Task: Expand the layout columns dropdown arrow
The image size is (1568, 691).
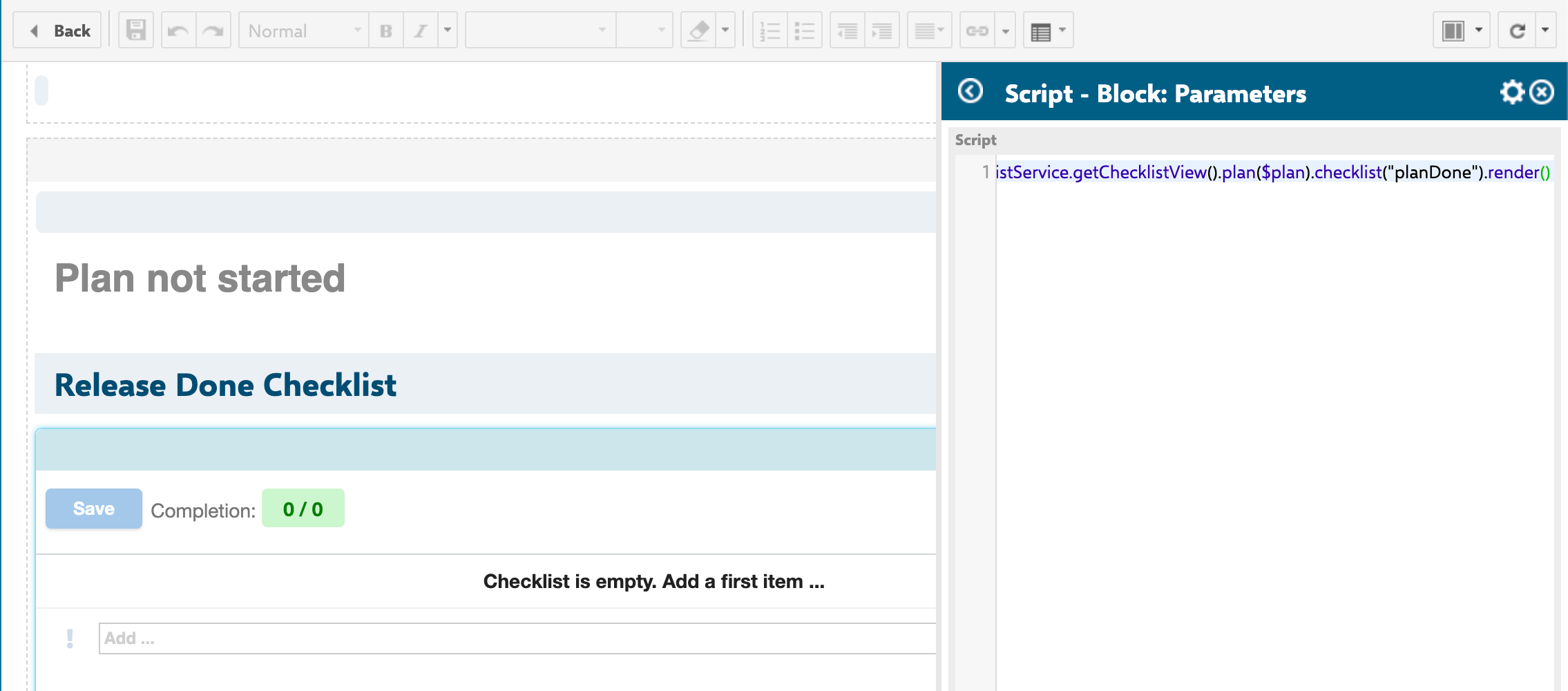Action: tap(1479, 30)
